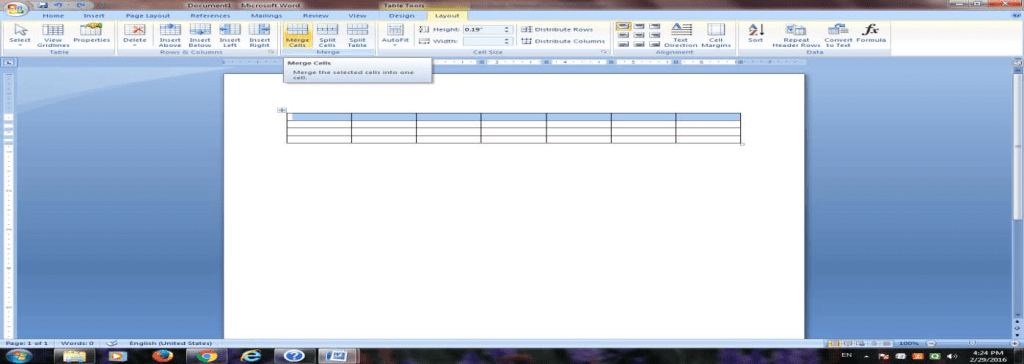
Task: Click Split Cells
Action: [327, 35]
